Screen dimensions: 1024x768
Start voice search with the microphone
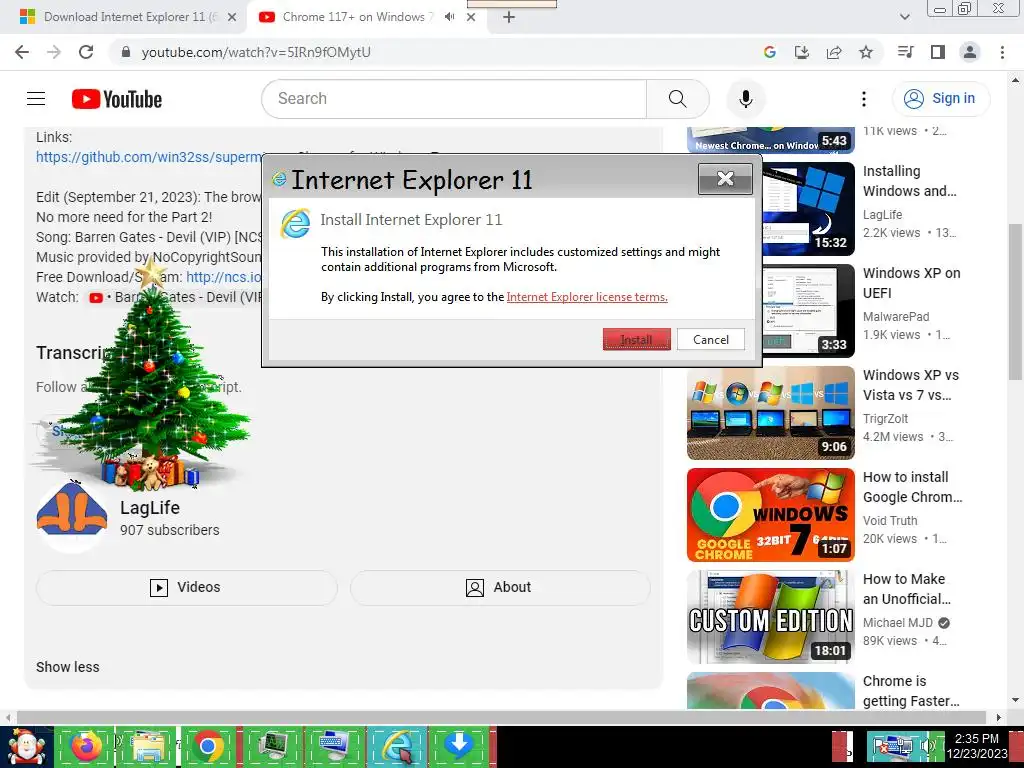[746, 99]
